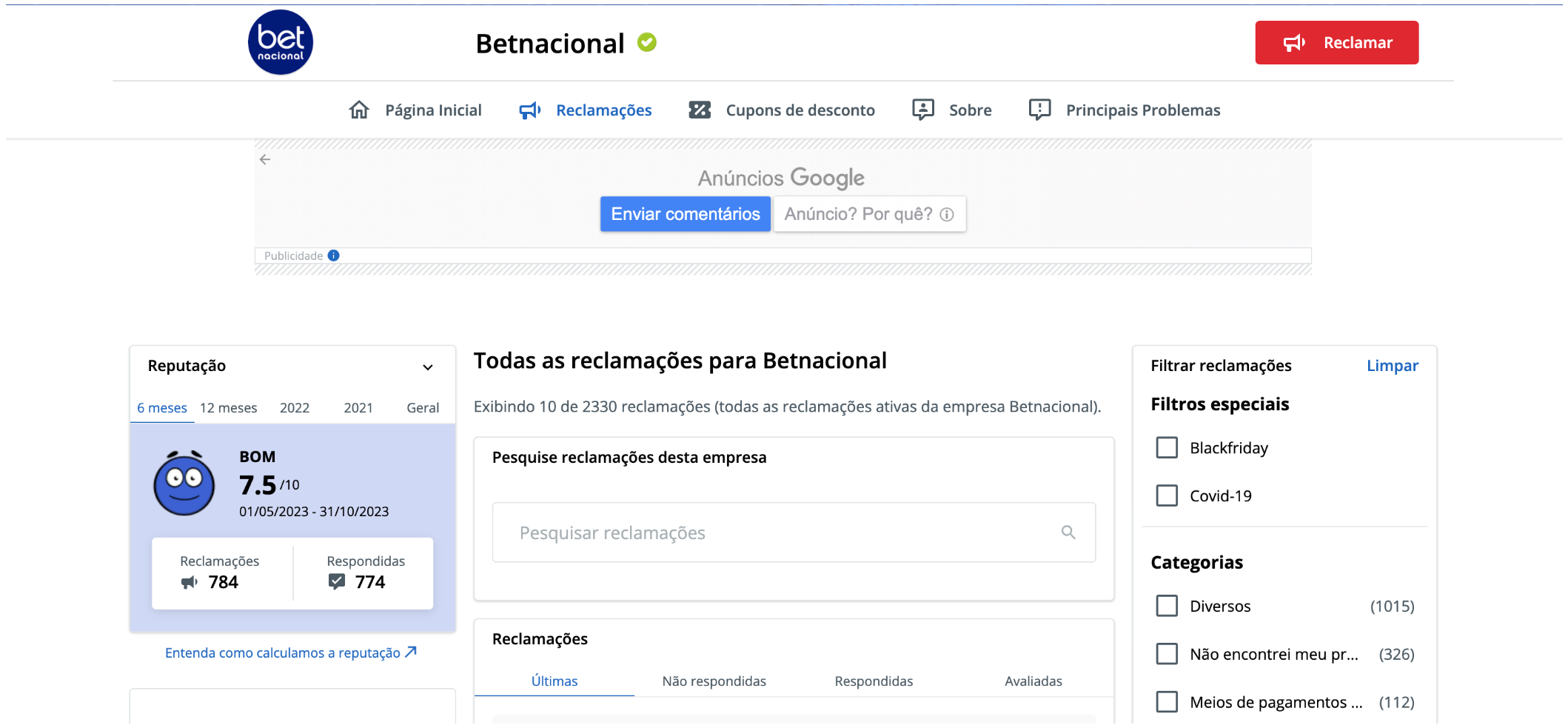Click the magnifier search icon in the complaints search
1568x728 pixels.
1068,532
